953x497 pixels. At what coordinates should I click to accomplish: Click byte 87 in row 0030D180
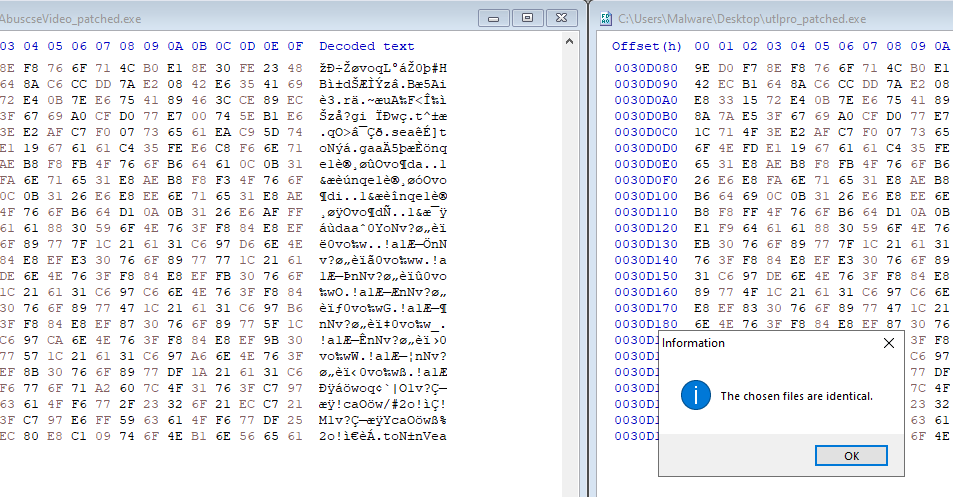click(x=894, y=324)
